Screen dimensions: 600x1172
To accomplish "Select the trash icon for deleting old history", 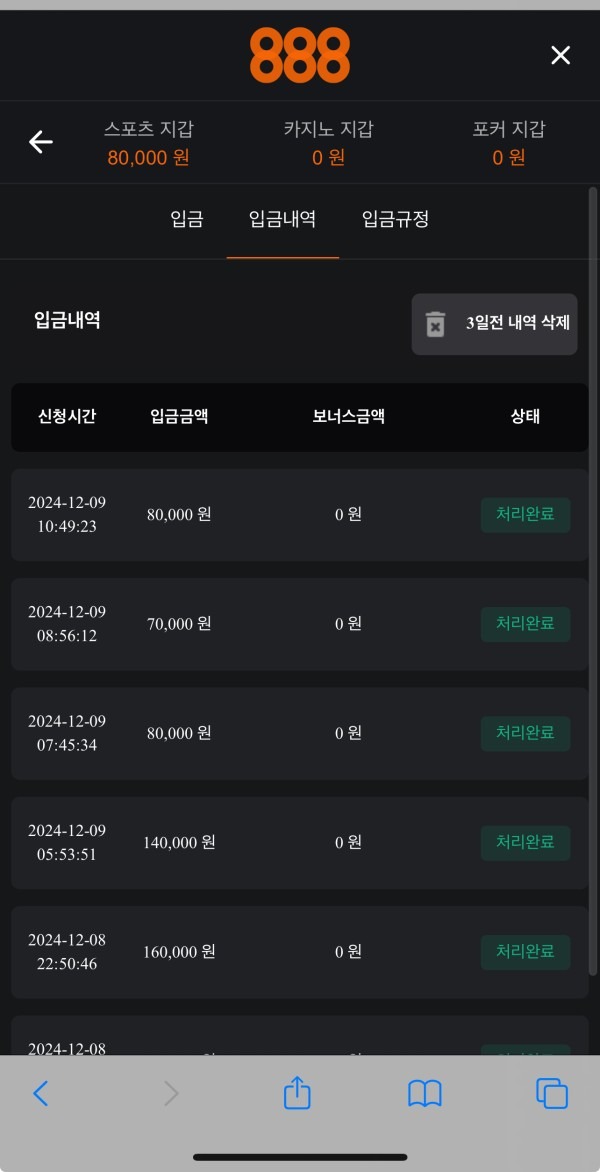I will pyautogui.click(x=435, y=324).
